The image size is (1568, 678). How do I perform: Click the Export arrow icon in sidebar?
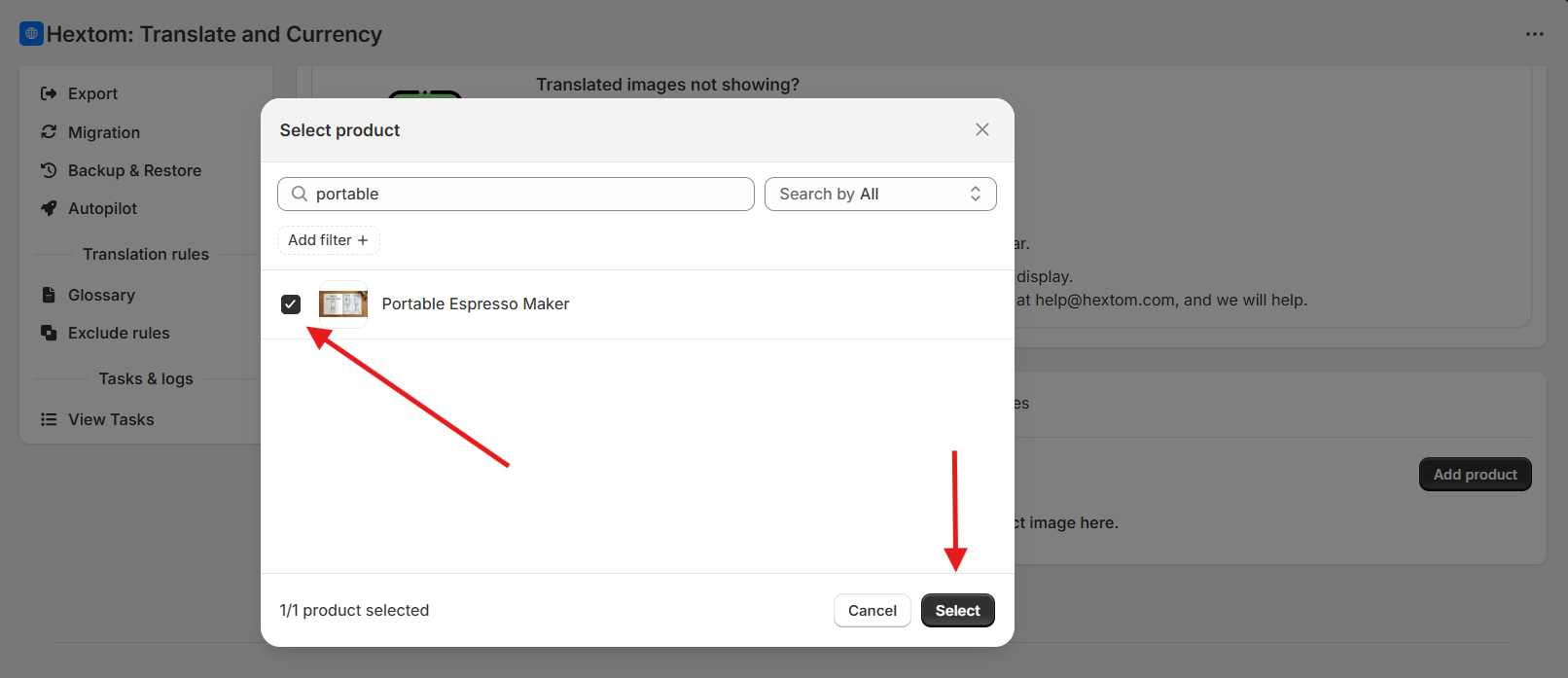(49, 93)
